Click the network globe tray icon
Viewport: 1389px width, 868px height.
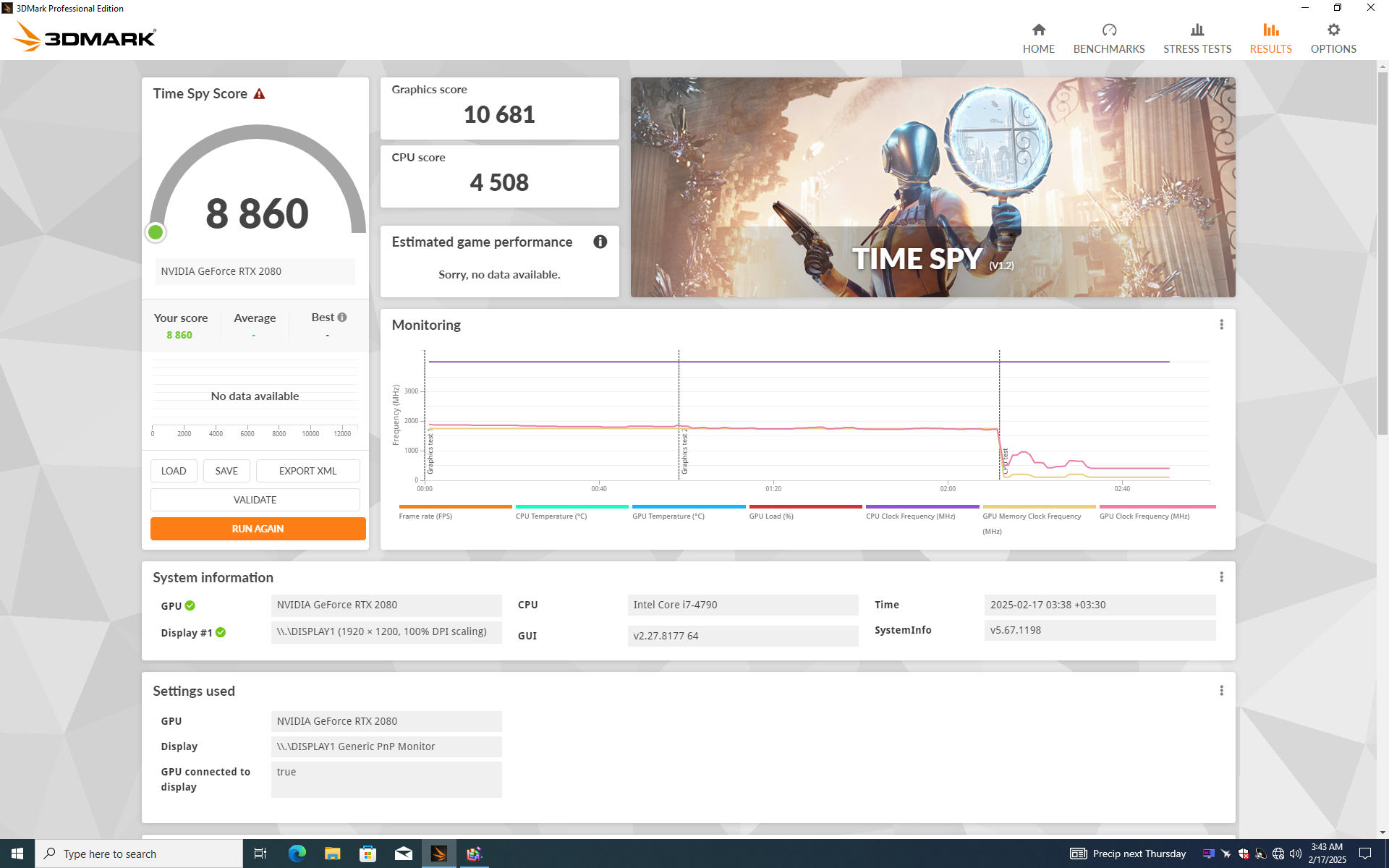point(1278,854)
